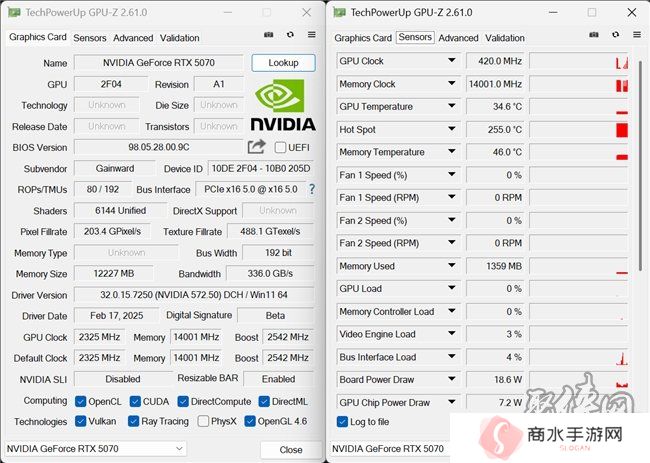
Task: Click the NVIDIA logo image
Action: coord(283,105)
